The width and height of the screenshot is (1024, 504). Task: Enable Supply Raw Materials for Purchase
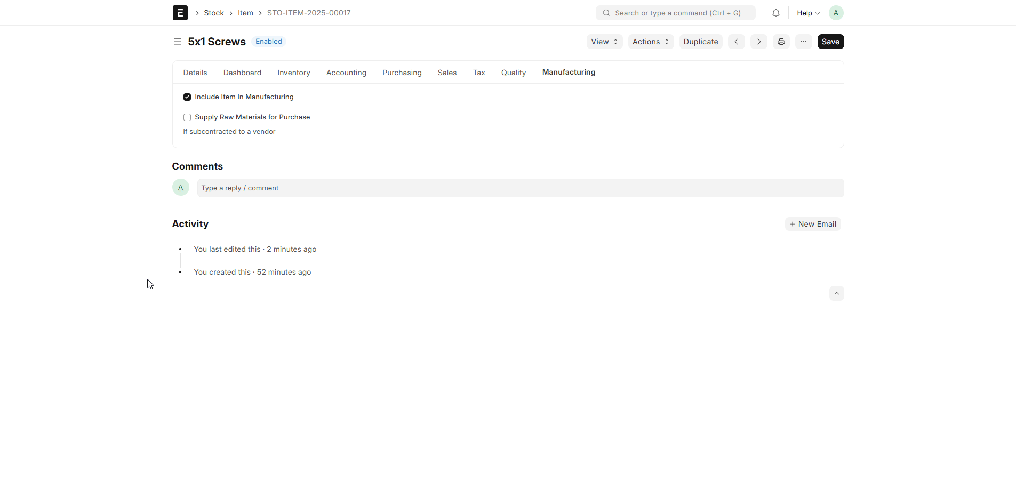coord(187,117)
